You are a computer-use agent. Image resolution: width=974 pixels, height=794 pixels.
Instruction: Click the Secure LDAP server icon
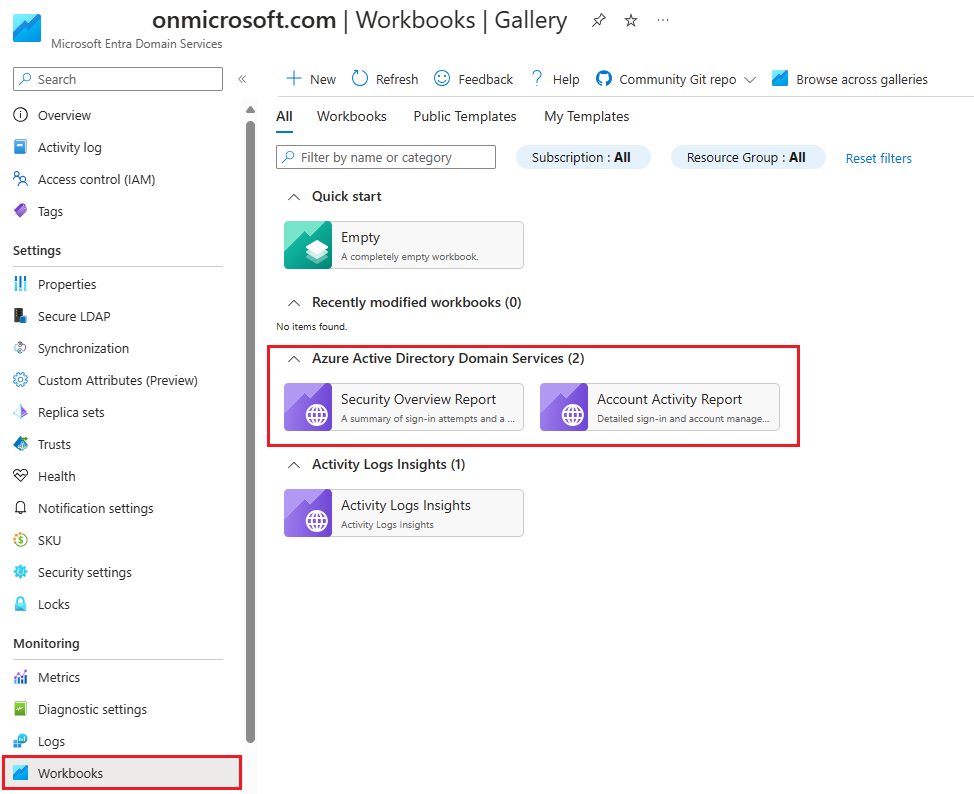point(20,316)
